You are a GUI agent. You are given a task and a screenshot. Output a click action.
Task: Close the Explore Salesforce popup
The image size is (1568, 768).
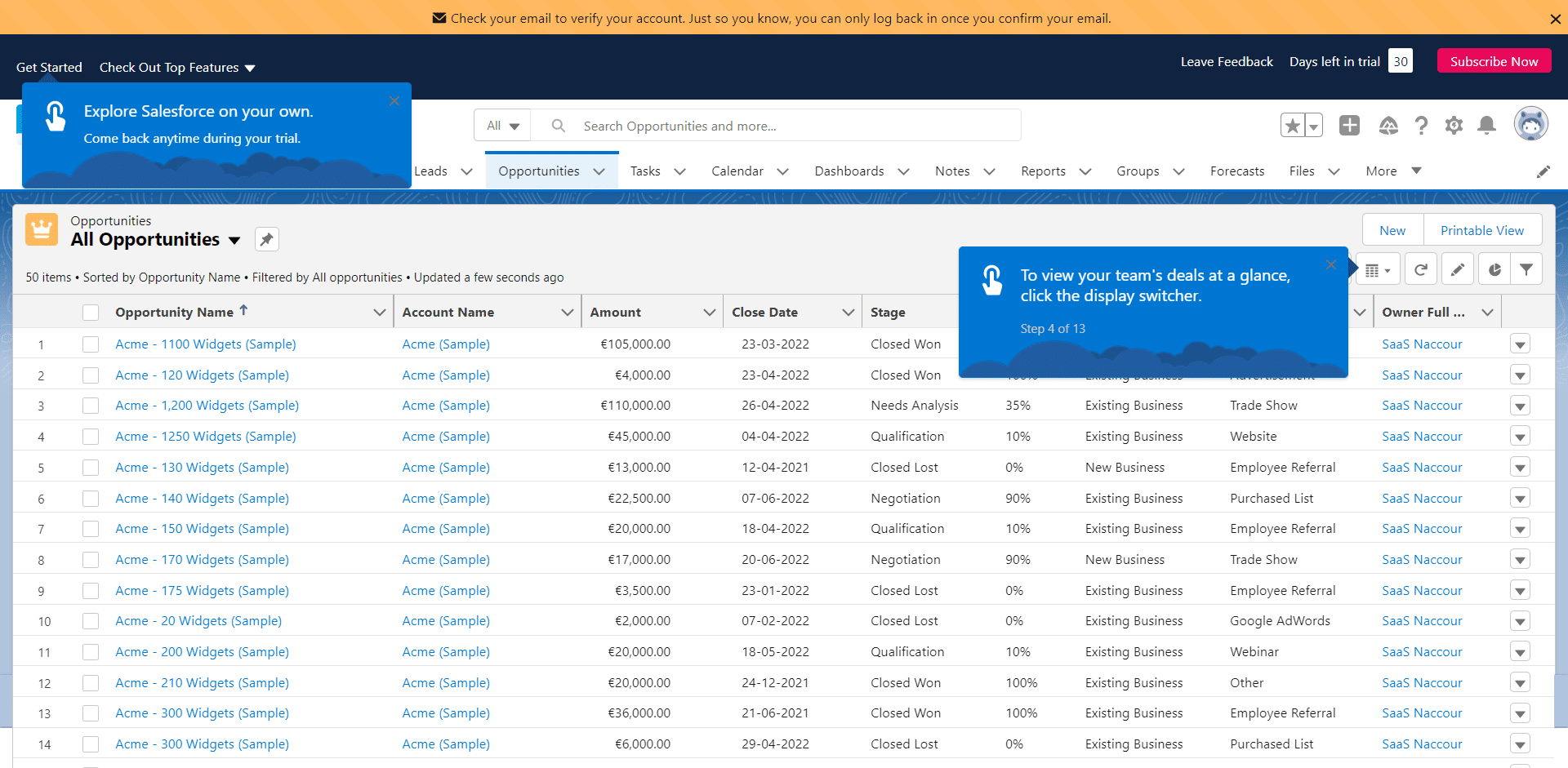[394, 101]
